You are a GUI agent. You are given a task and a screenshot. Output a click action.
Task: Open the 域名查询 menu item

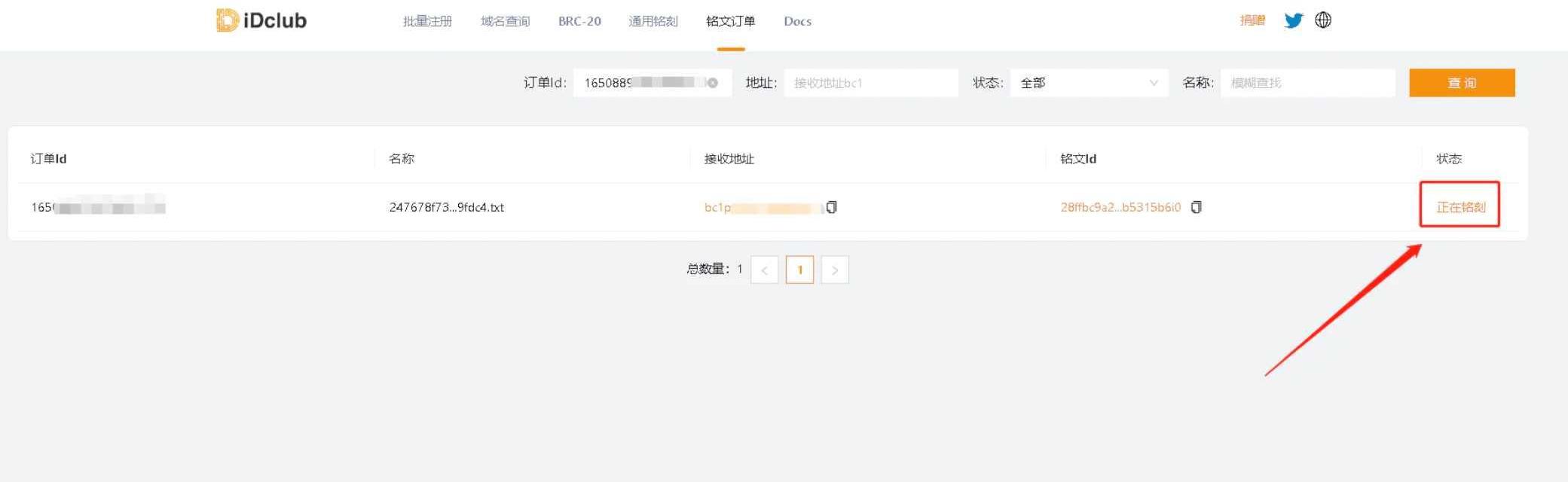pyautogui.click(x=505, y=21)
